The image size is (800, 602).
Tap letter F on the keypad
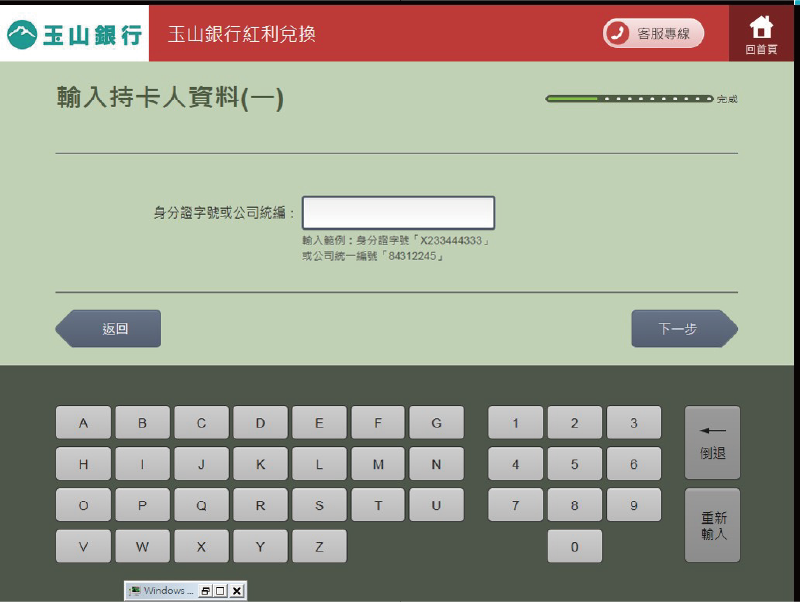tap(378, 422)
